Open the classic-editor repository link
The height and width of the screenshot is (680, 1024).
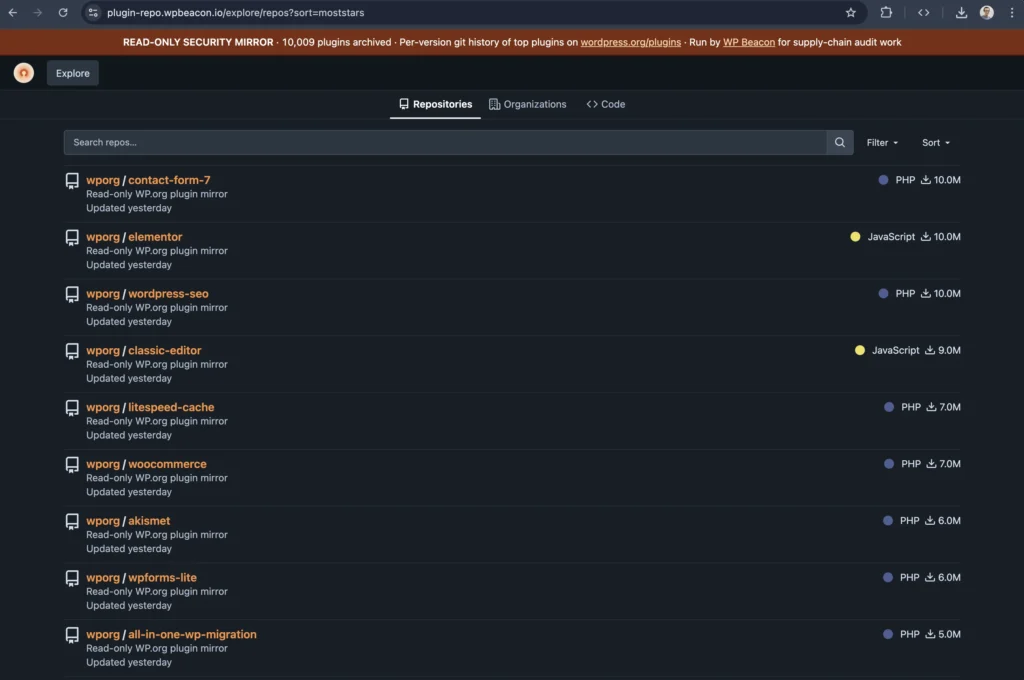(165, 350)
